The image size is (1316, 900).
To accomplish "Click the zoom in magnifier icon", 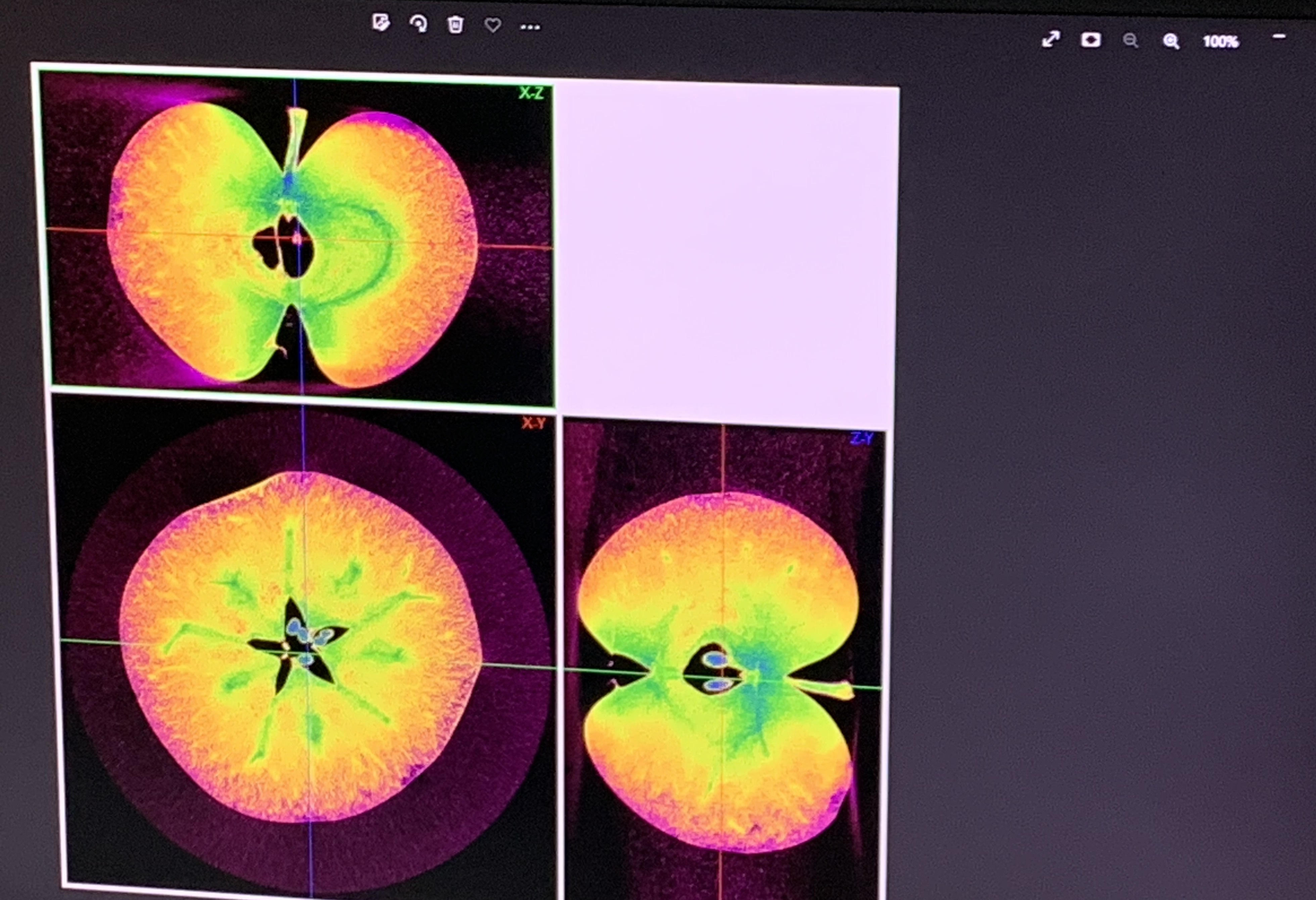I will click(x=1171, y=41).
